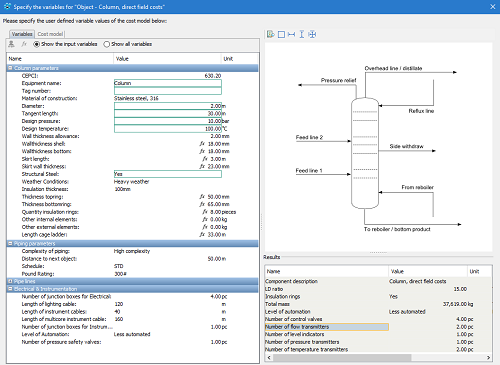
Task: Click the Design pressure input field
Action: pos(168,121)
